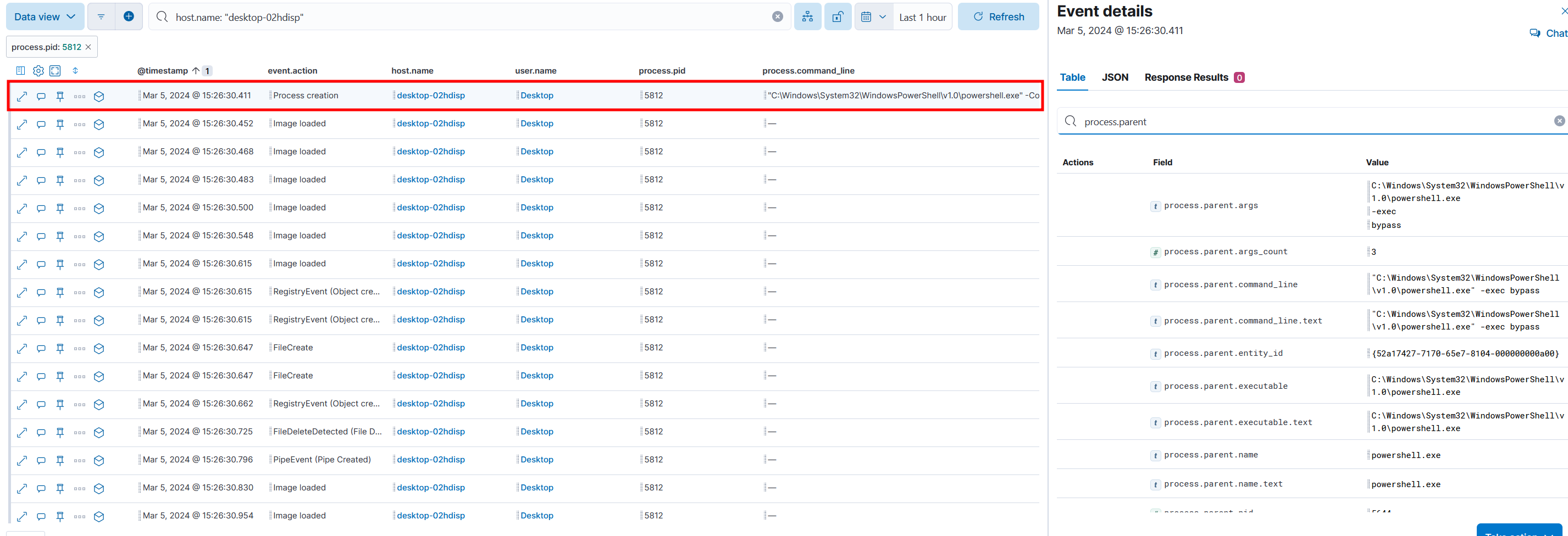Add a note to the 15:26:30.468 event
This screenshot has height=536, width=1568.
pyautogui.click(x=41, y=152)
